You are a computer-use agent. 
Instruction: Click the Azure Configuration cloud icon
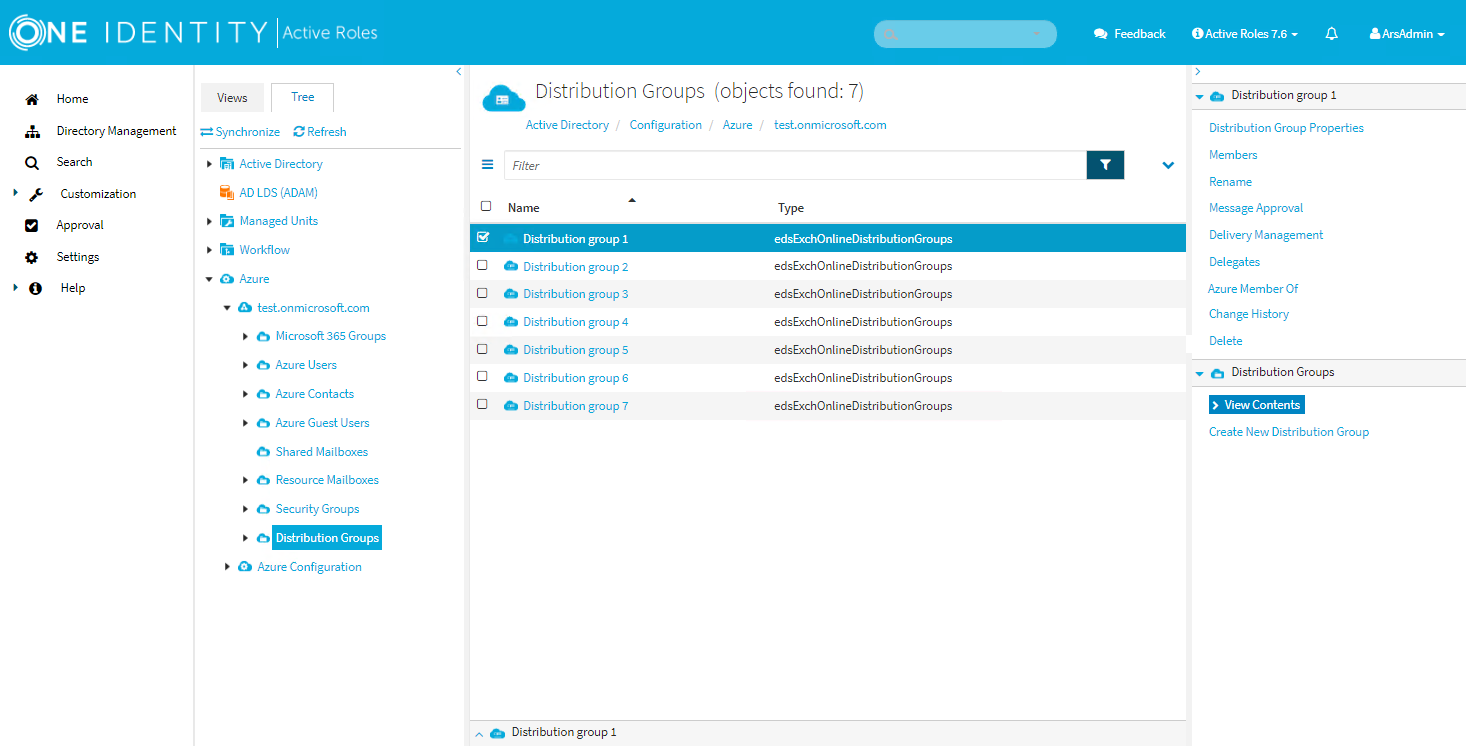245,567
